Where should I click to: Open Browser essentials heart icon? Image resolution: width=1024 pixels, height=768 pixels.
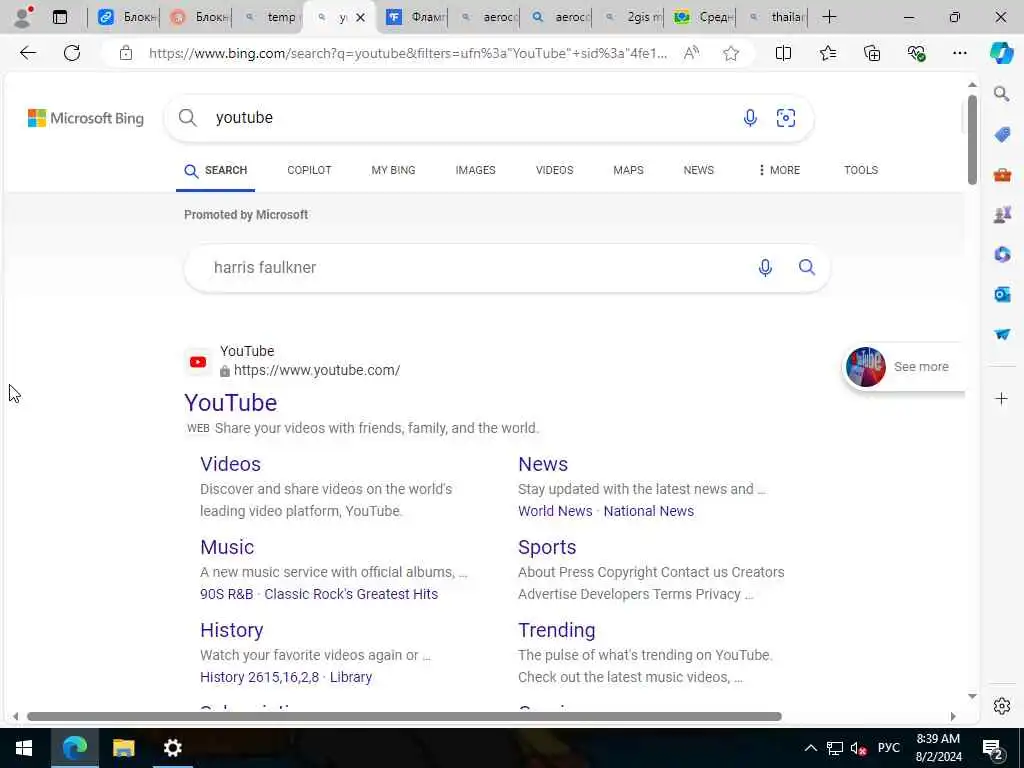click(916, 53)
